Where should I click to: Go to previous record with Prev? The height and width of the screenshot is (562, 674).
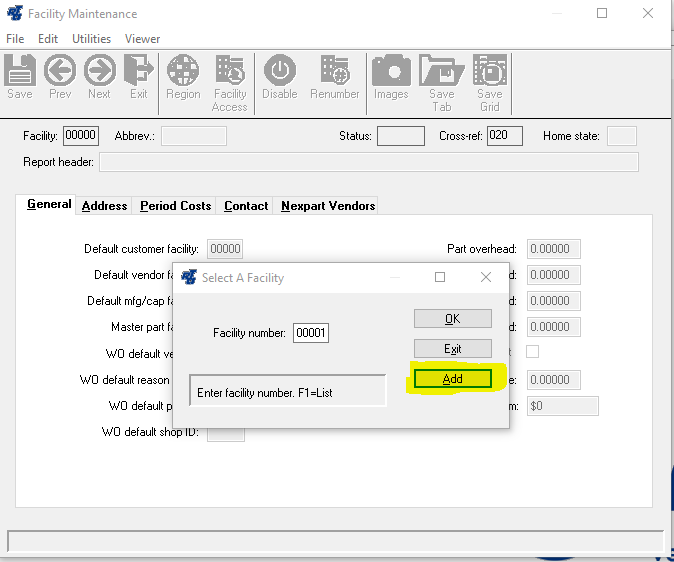60,77
